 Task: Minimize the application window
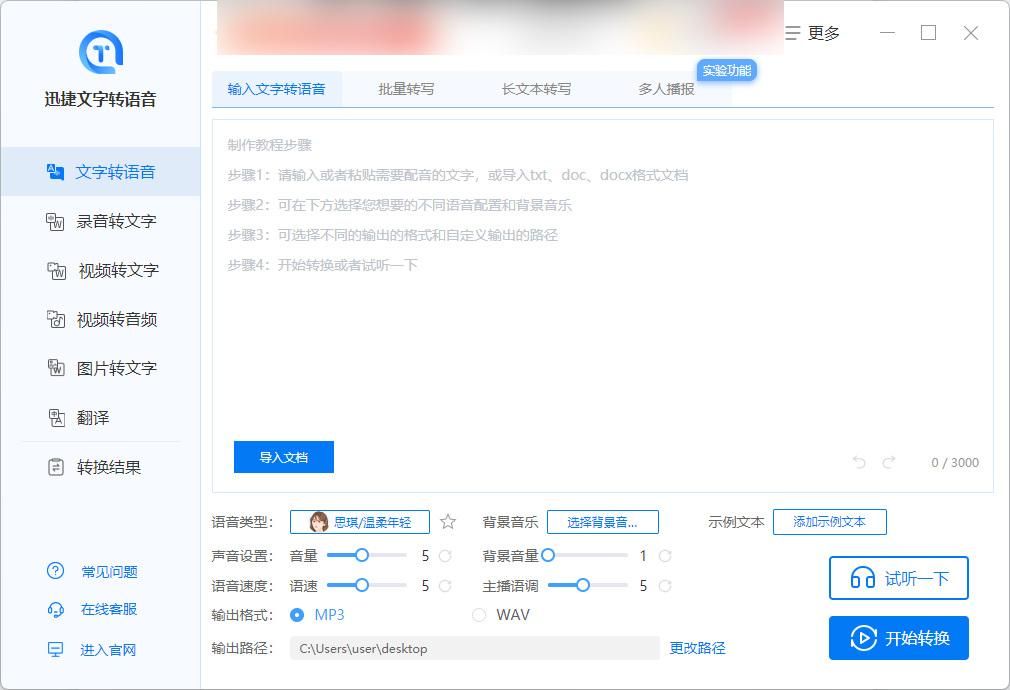pyautogui.click(x=888, y=33)
